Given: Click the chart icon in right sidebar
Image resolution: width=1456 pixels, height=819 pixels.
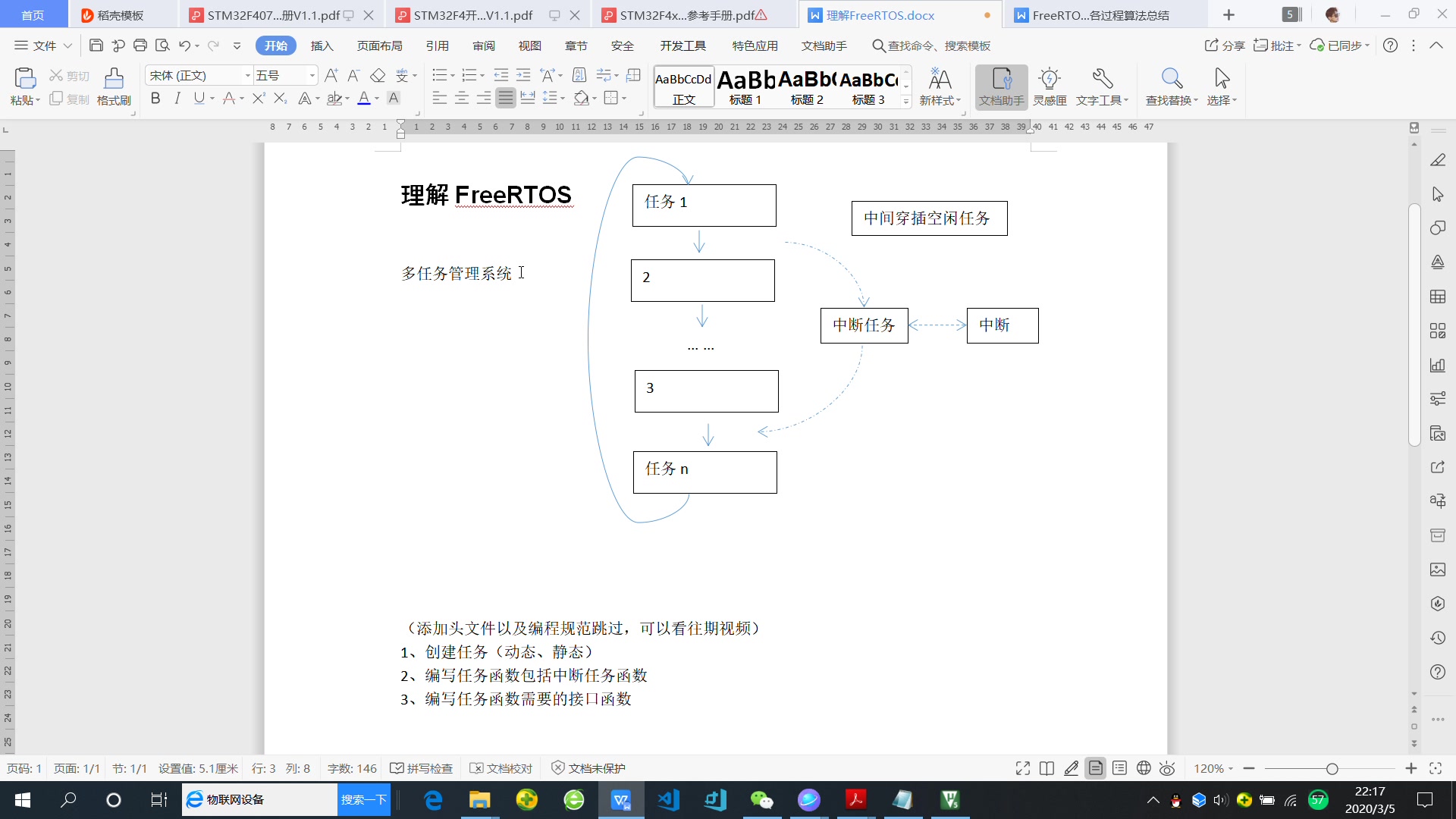Looking at the screenshot, I should tap(1437, 365).
